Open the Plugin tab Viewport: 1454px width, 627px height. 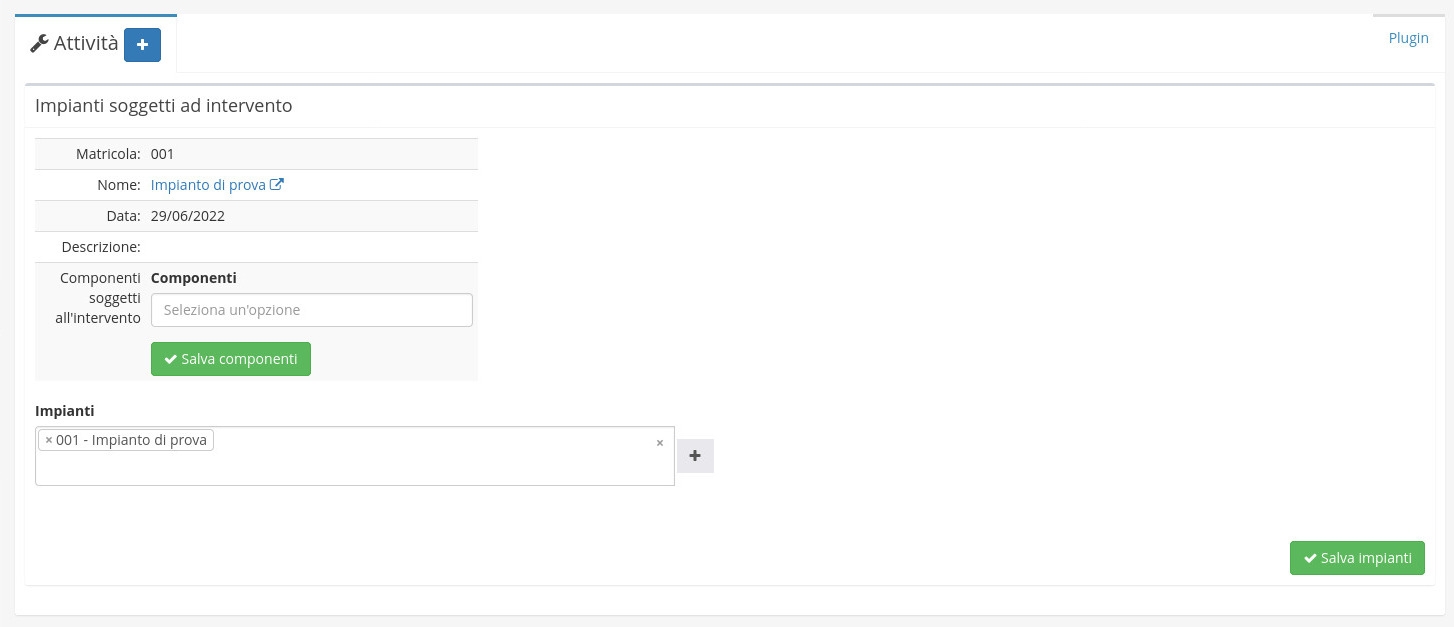click(x=1408, y=38)
